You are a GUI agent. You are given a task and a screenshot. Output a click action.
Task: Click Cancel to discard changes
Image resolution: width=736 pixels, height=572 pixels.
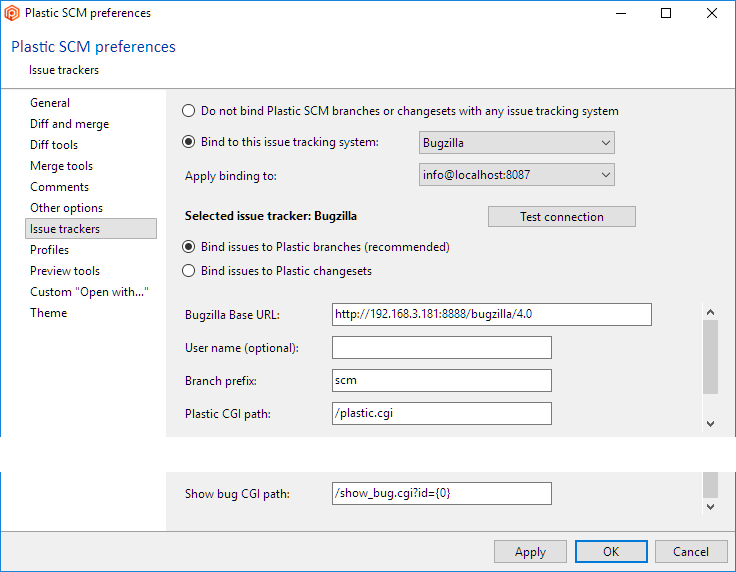pos(691,552)
